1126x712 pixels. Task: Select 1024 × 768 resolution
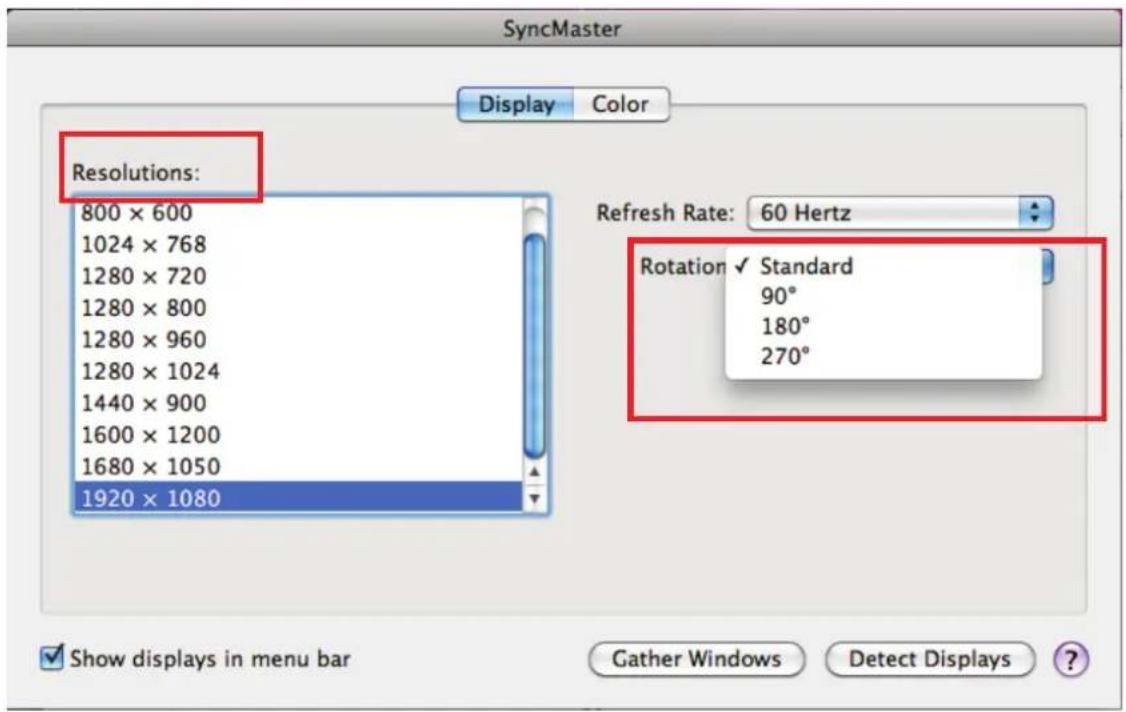click(x=299, y=244)
